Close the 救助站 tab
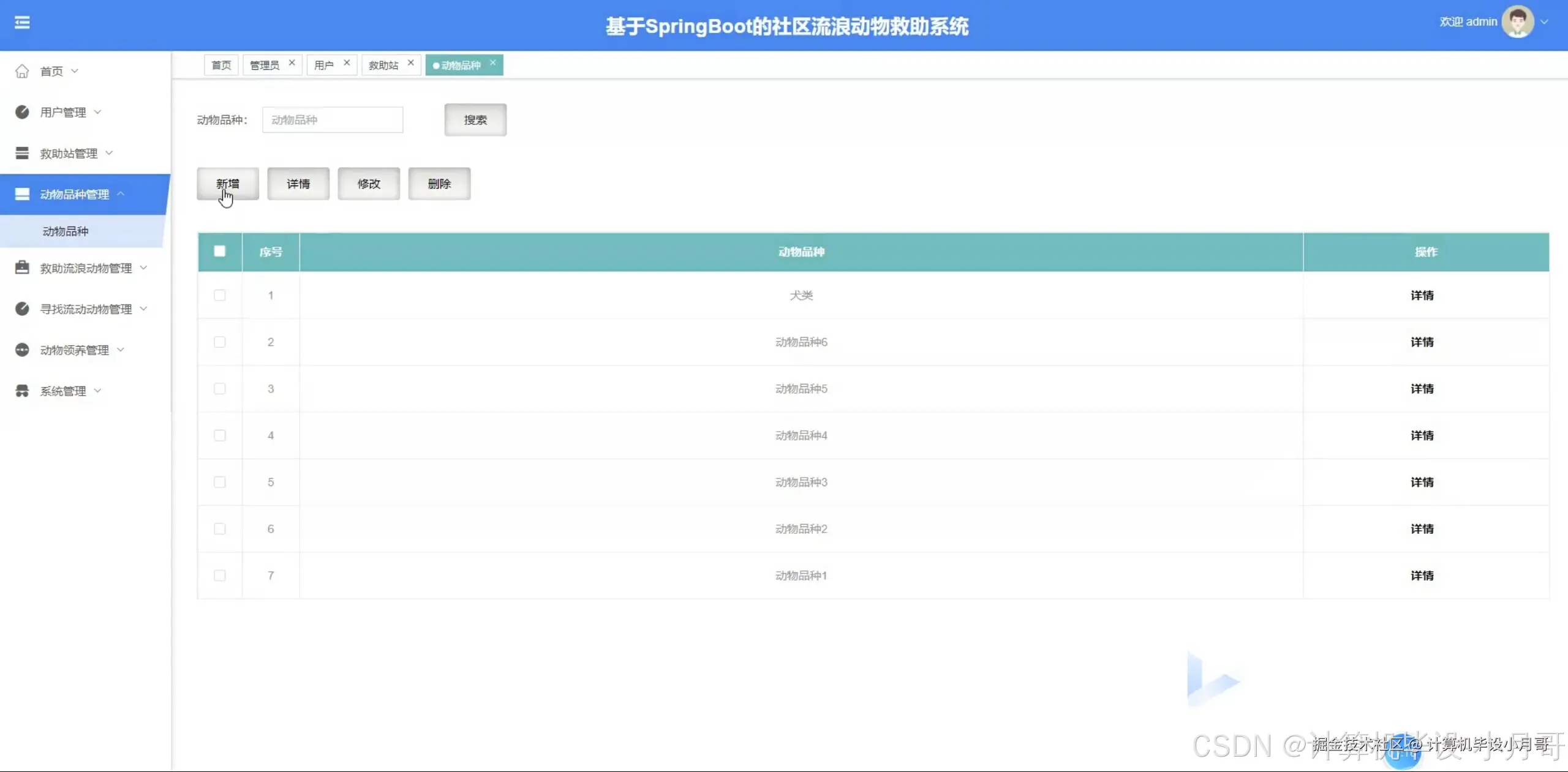1568x772 pixels. 411,62
